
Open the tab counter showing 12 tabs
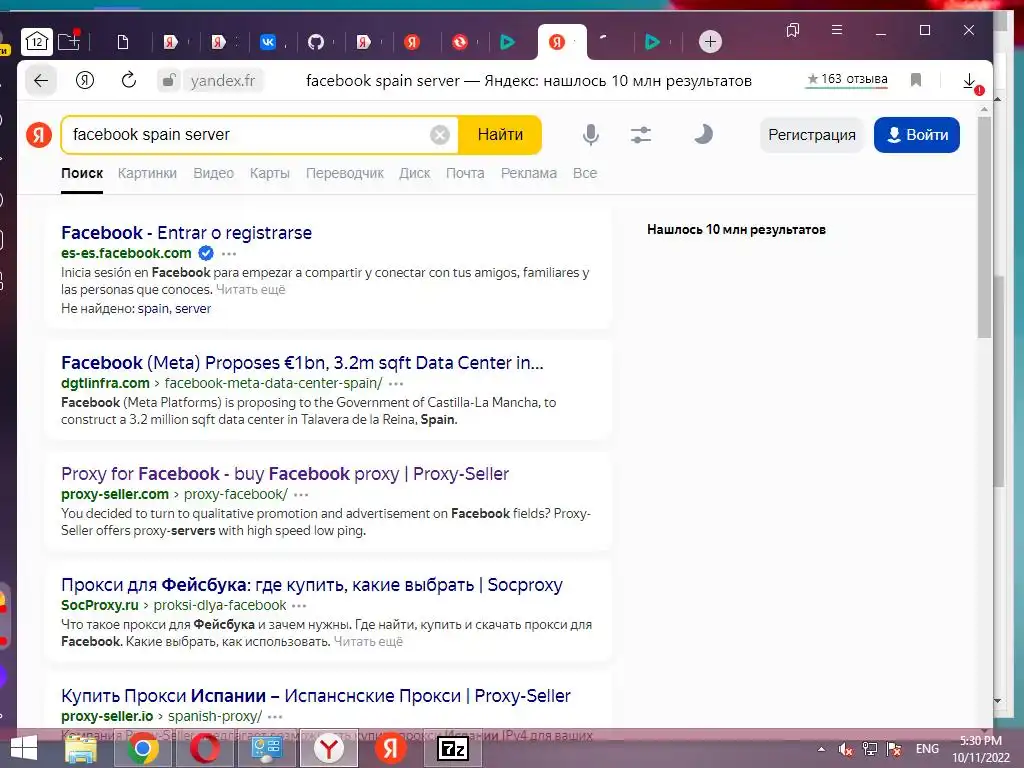(37, 42)
